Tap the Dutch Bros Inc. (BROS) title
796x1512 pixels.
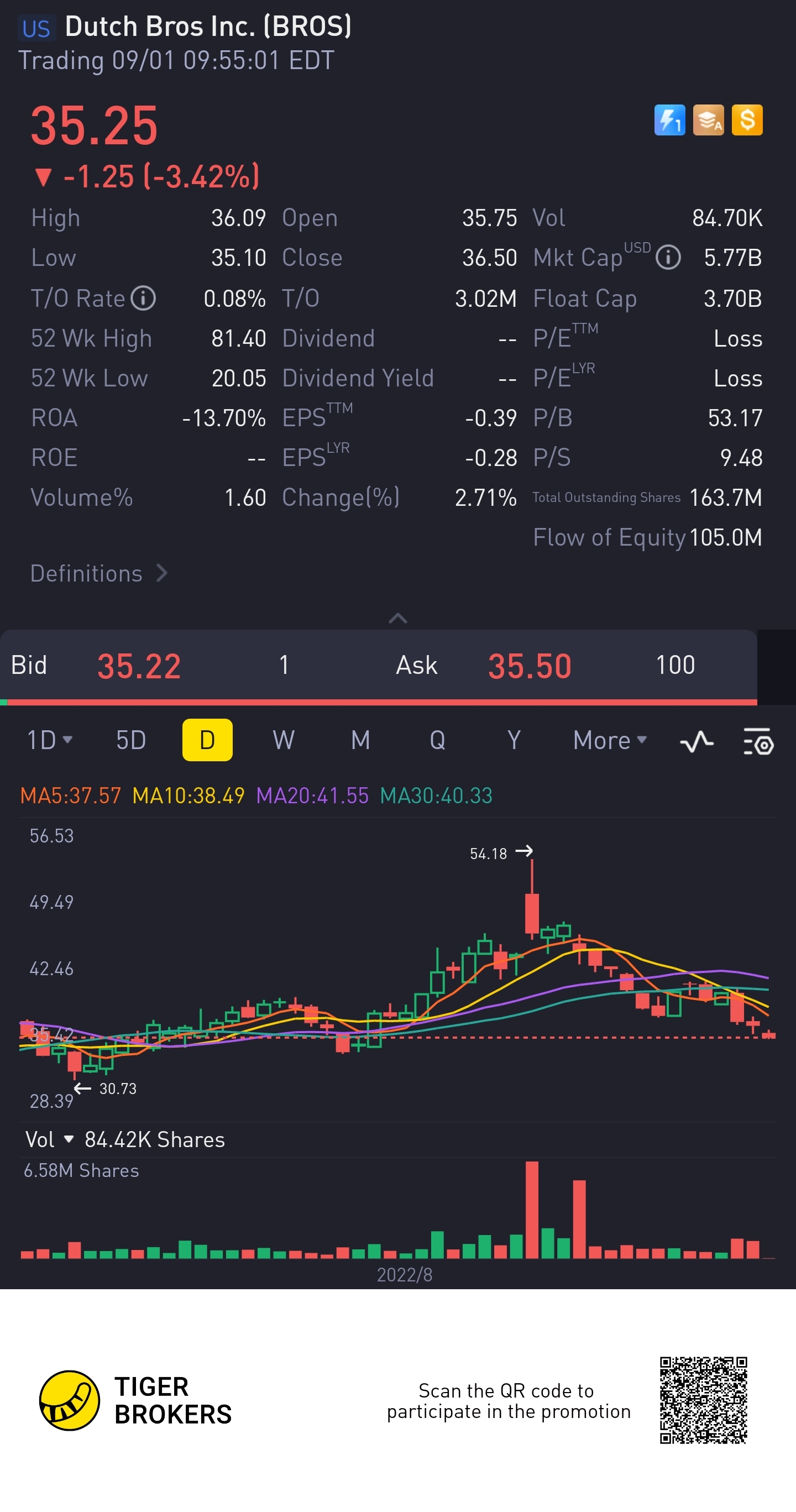point(208,27)
